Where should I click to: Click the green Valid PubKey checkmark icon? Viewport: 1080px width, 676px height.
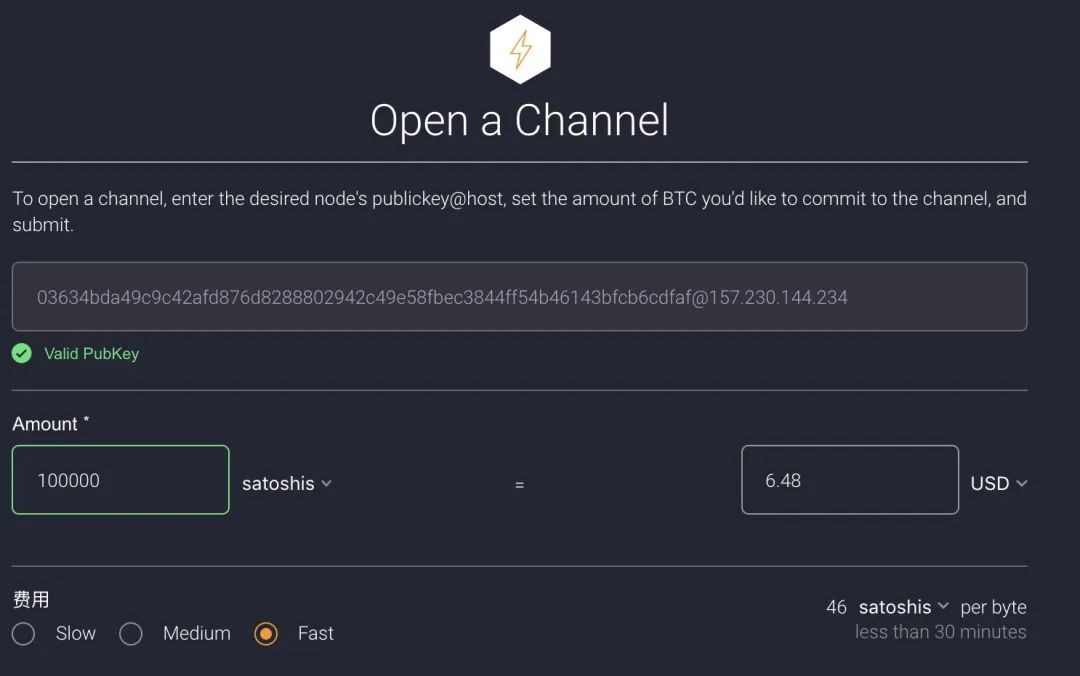22,353
